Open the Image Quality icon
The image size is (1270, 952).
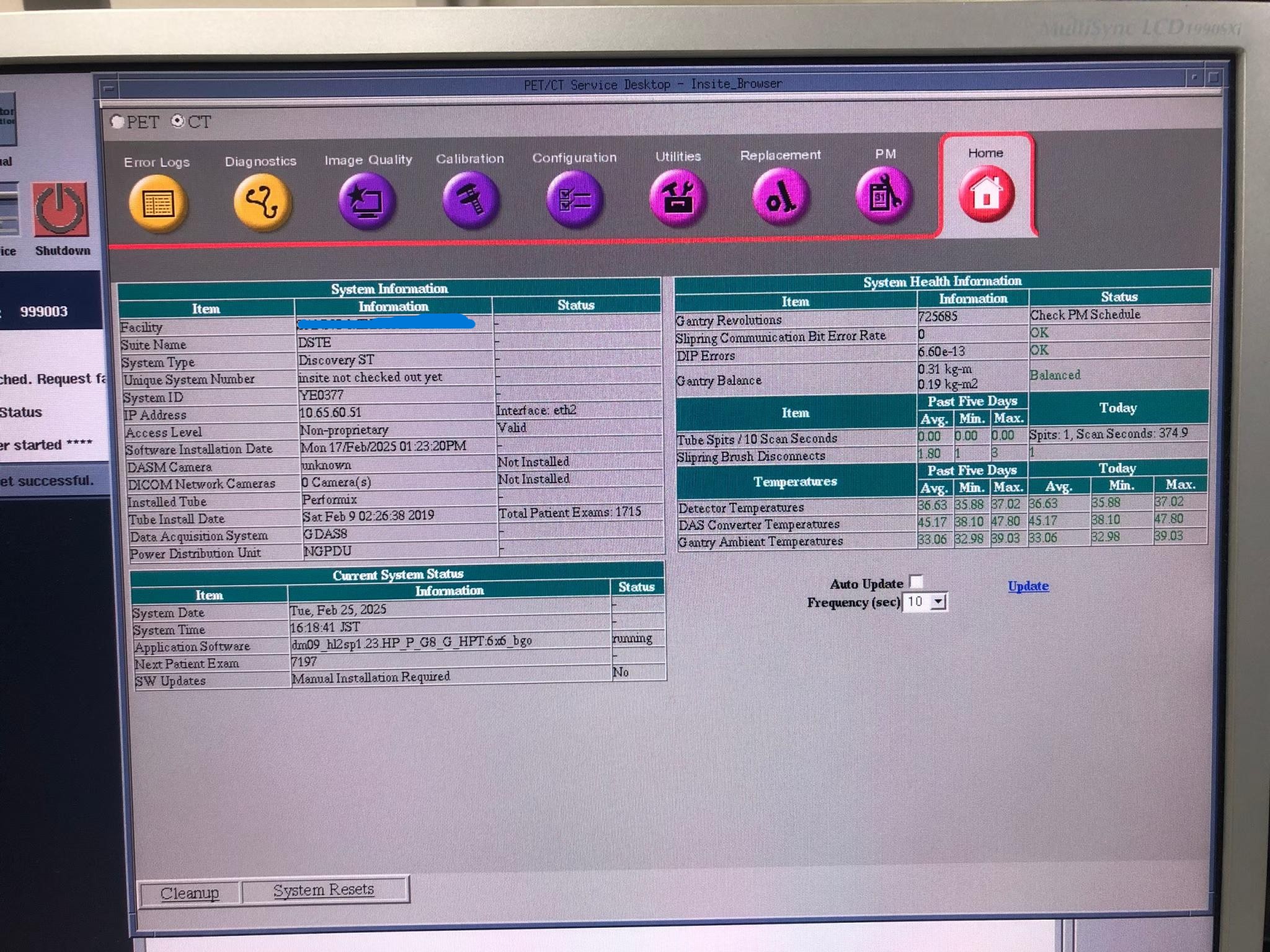[x=366, y=201]
